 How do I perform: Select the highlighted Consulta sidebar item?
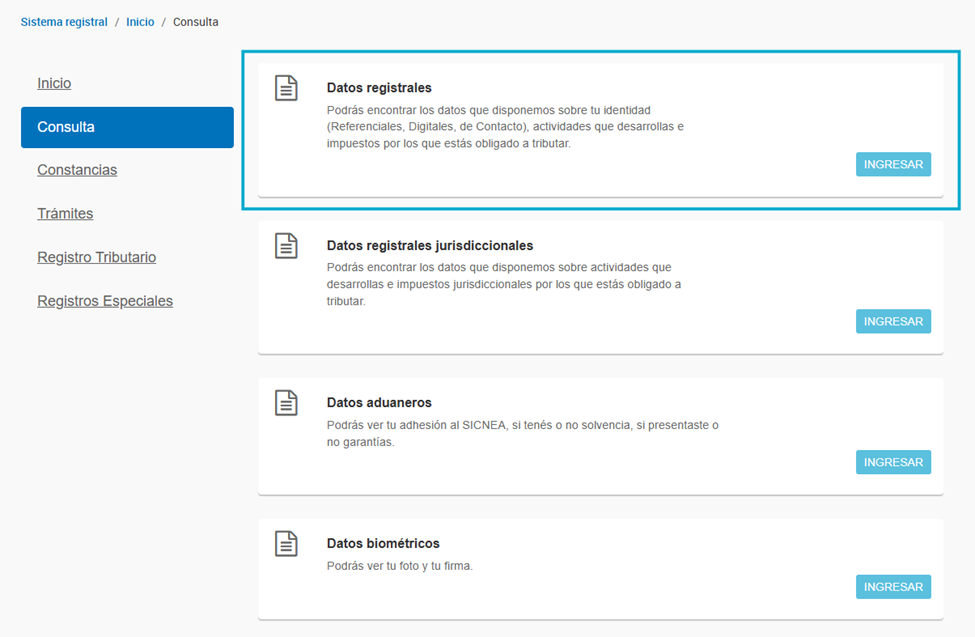click(127, 127)
